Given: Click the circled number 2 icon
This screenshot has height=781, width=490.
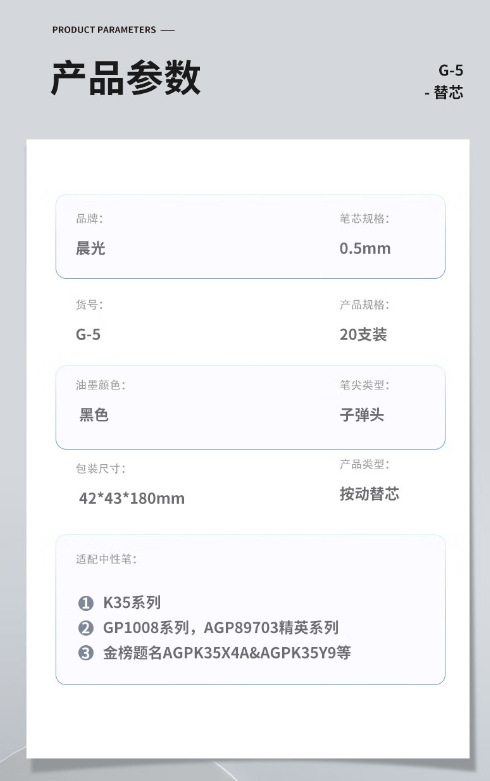Looking at the screenshot, I should 86,628.
